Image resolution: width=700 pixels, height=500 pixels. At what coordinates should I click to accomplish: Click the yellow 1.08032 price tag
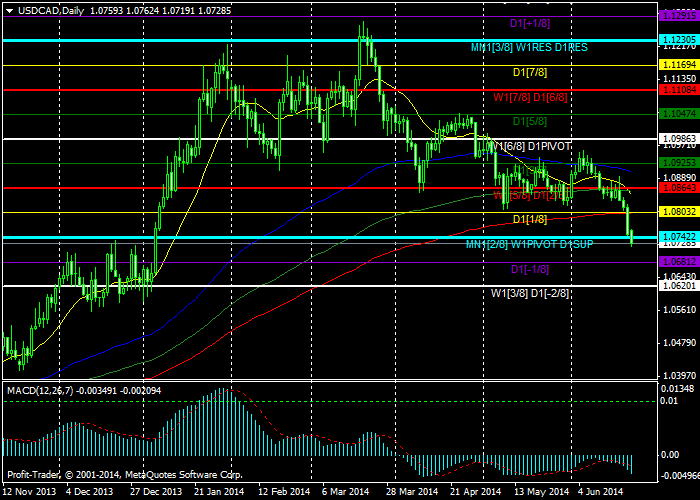pyautogui.click(x=679, y=212)
